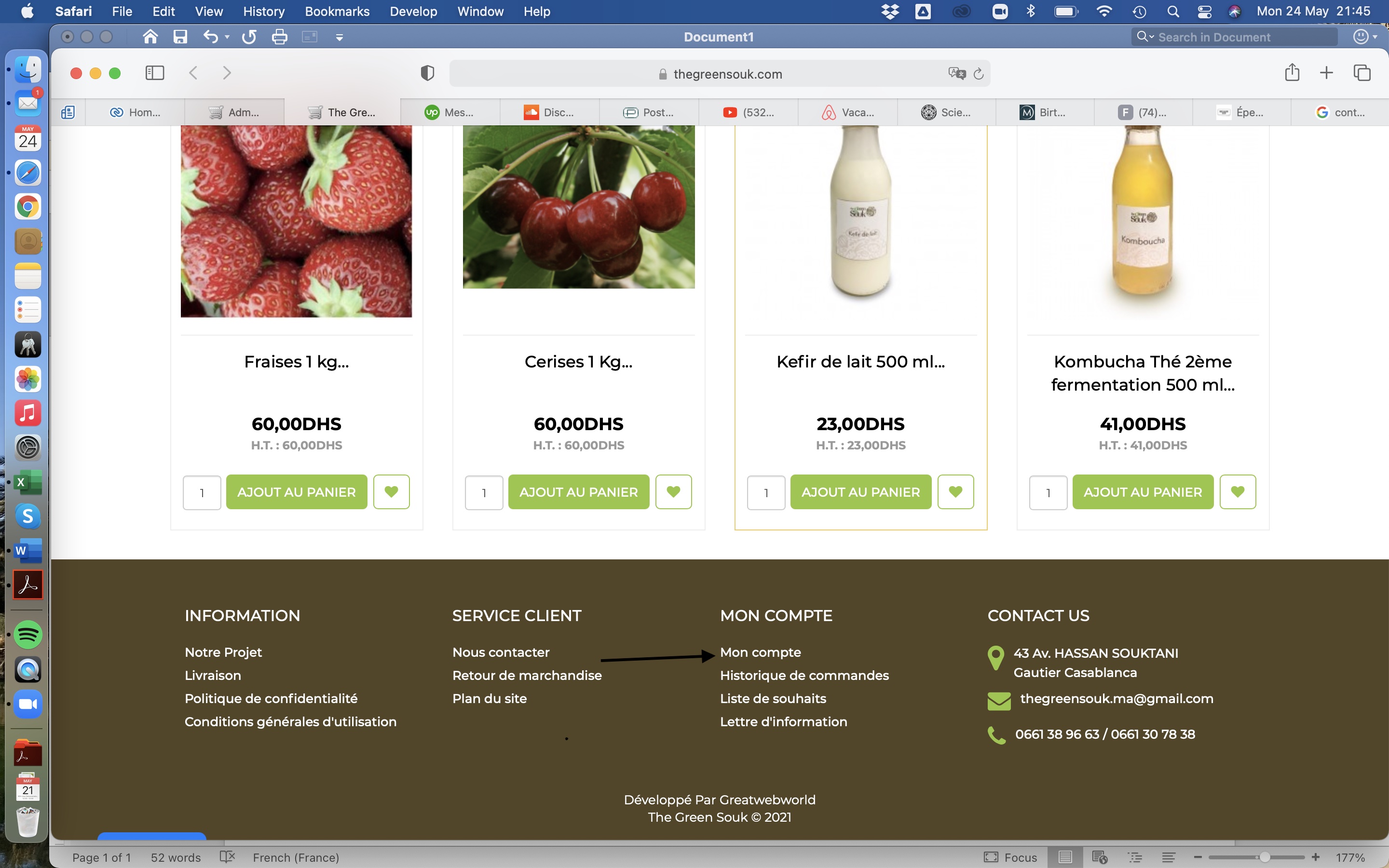Viewport: 1389px width, 868px height.
Task: Save the document with the floppy icon
Action: click(180, 37)
